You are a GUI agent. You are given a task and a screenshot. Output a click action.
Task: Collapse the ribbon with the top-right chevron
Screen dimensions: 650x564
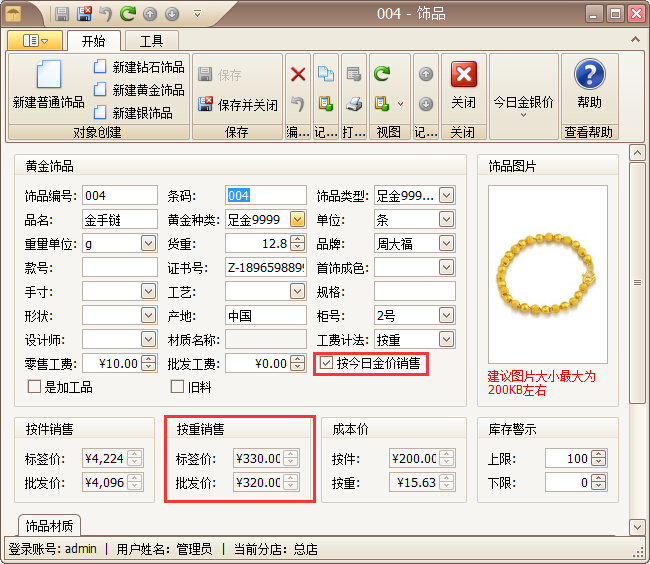click(x=635, y=39)
